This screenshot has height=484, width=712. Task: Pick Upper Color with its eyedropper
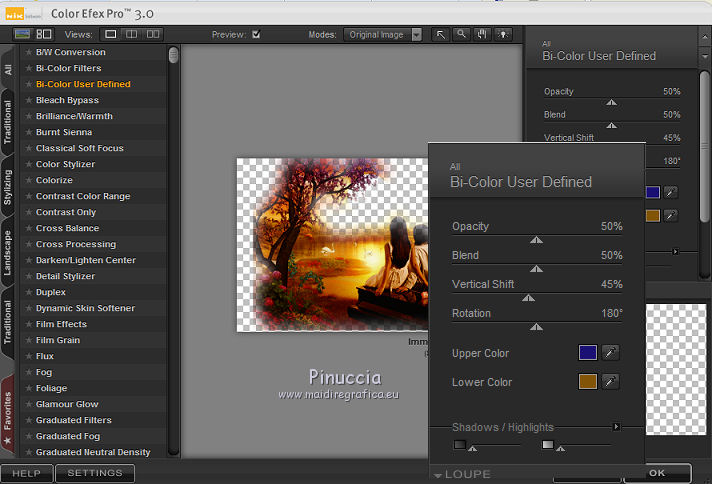tap(610, 352)
